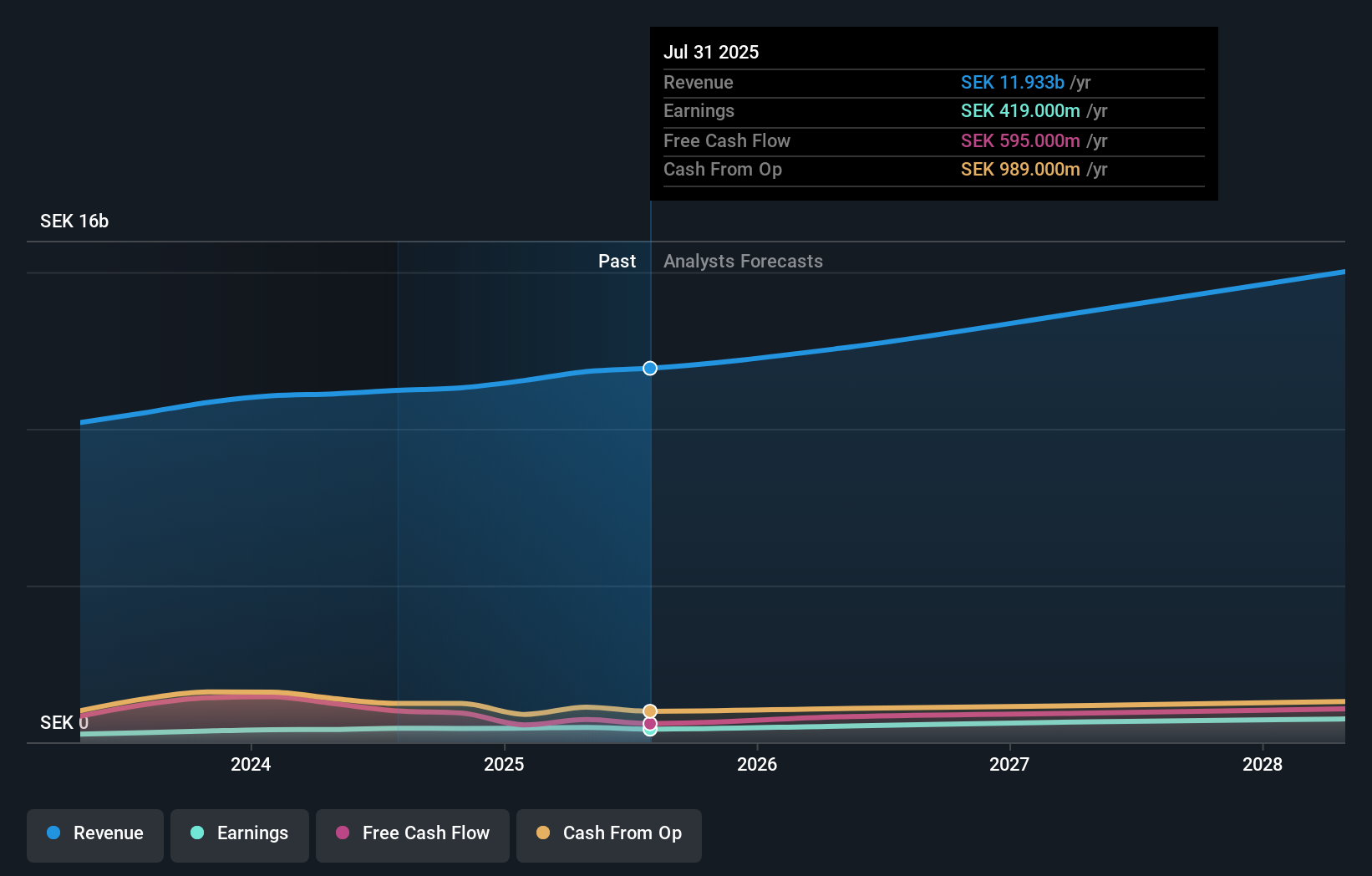This screenshot has width=1372, height=876.
Task: Toggle the Cash From Op series visibility
Action: [x=609, y=835]
